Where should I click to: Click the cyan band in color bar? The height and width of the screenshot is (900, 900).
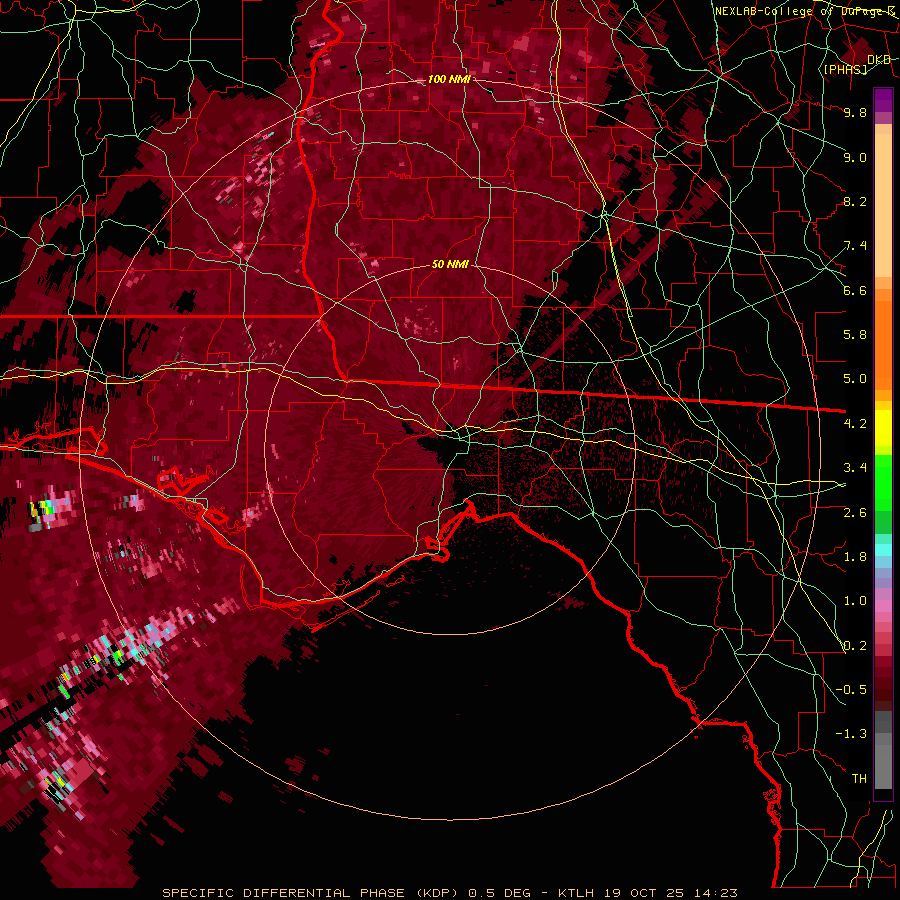[883, 550]
